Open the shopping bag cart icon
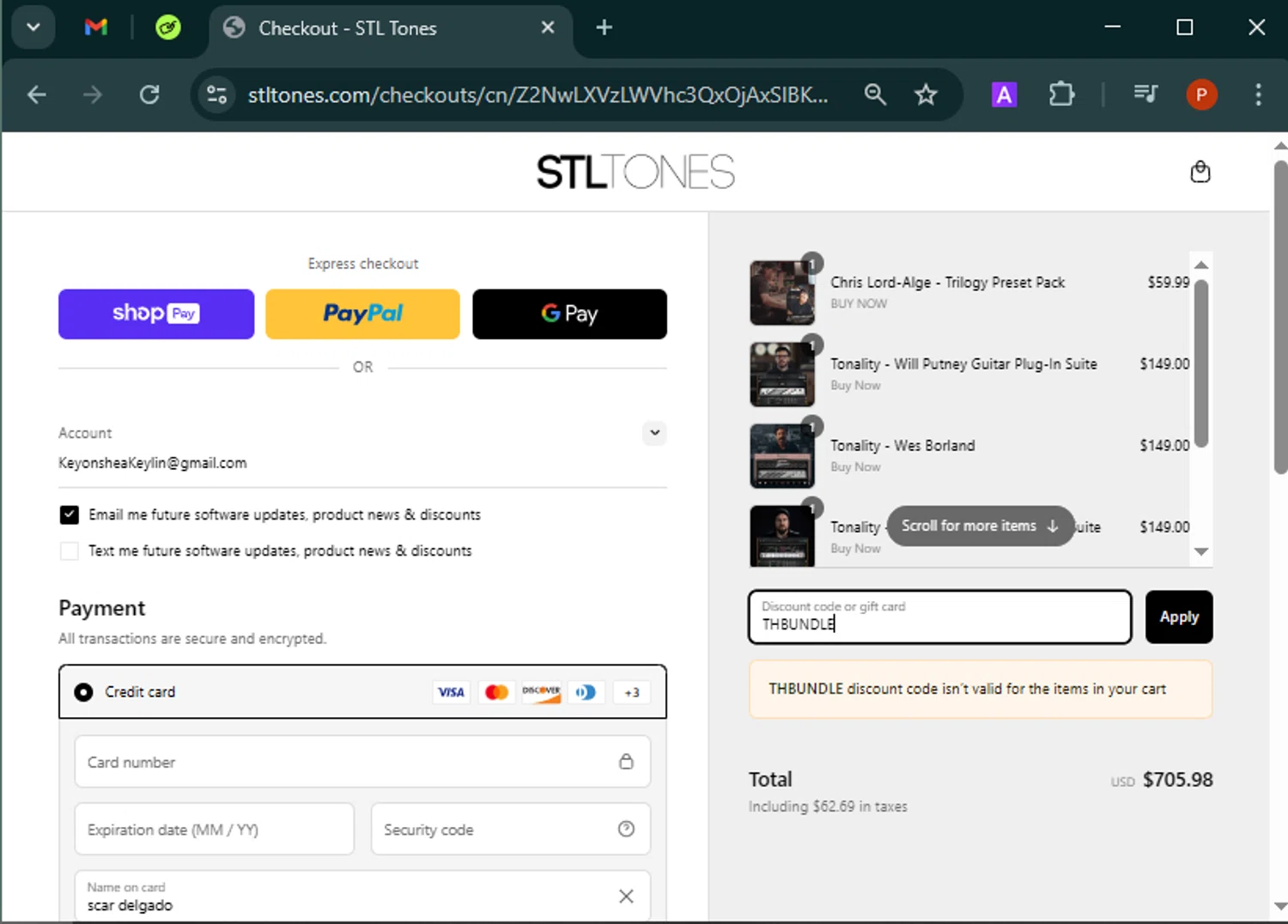1288x924 pixels. (x=1200, y=172)
